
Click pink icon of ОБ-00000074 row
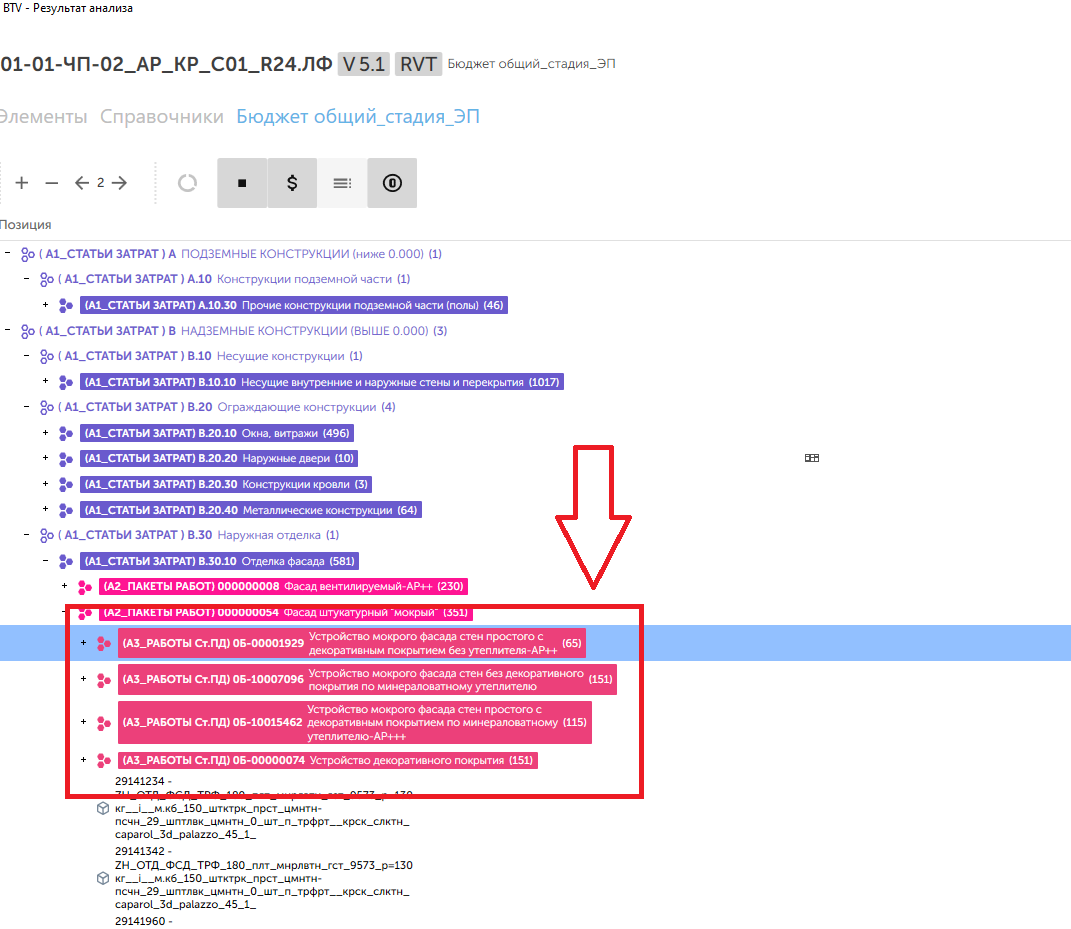pos(104,760)
